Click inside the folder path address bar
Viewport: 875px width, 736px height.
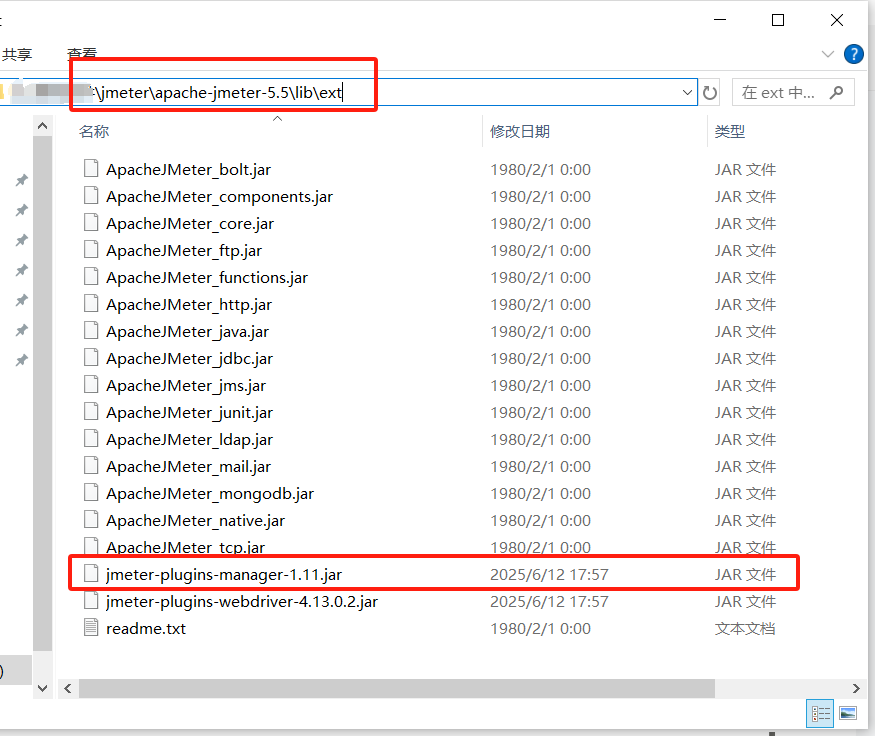point(400,91)
